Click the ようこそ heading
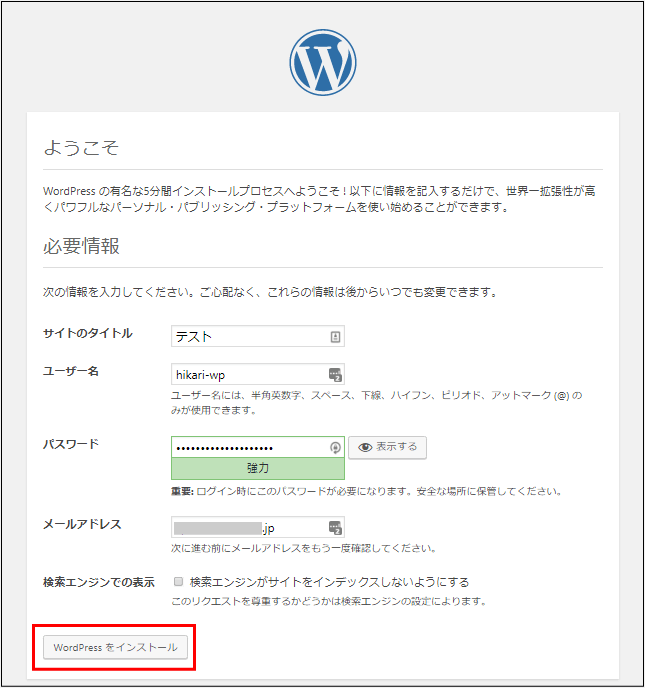Image resolution: width=645 pixels, height=688 pixels. pos(81,147)
